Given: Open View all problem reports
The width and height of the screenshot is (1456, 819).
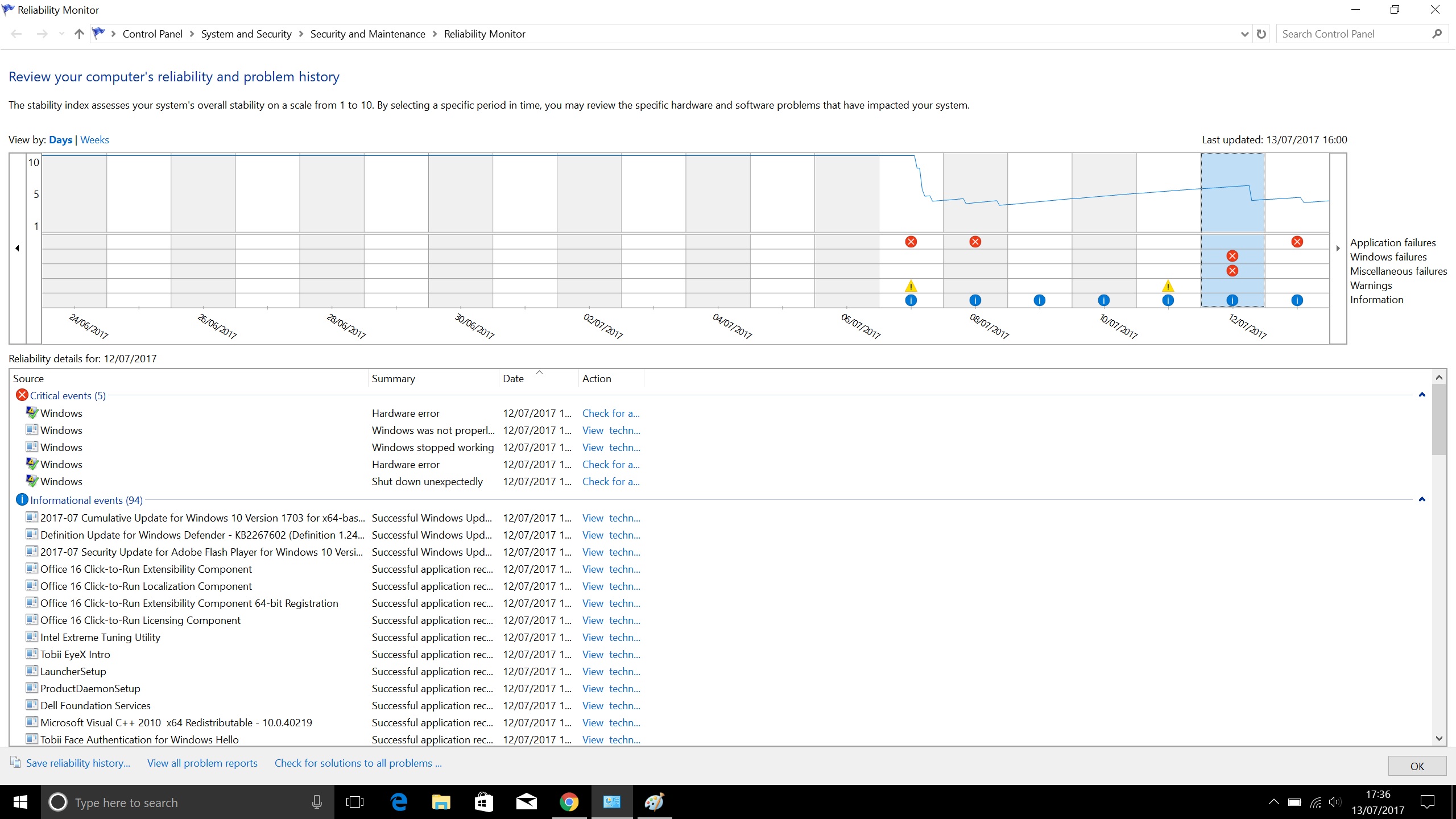Looking at the screenshot, I should [x=202, y=763].
